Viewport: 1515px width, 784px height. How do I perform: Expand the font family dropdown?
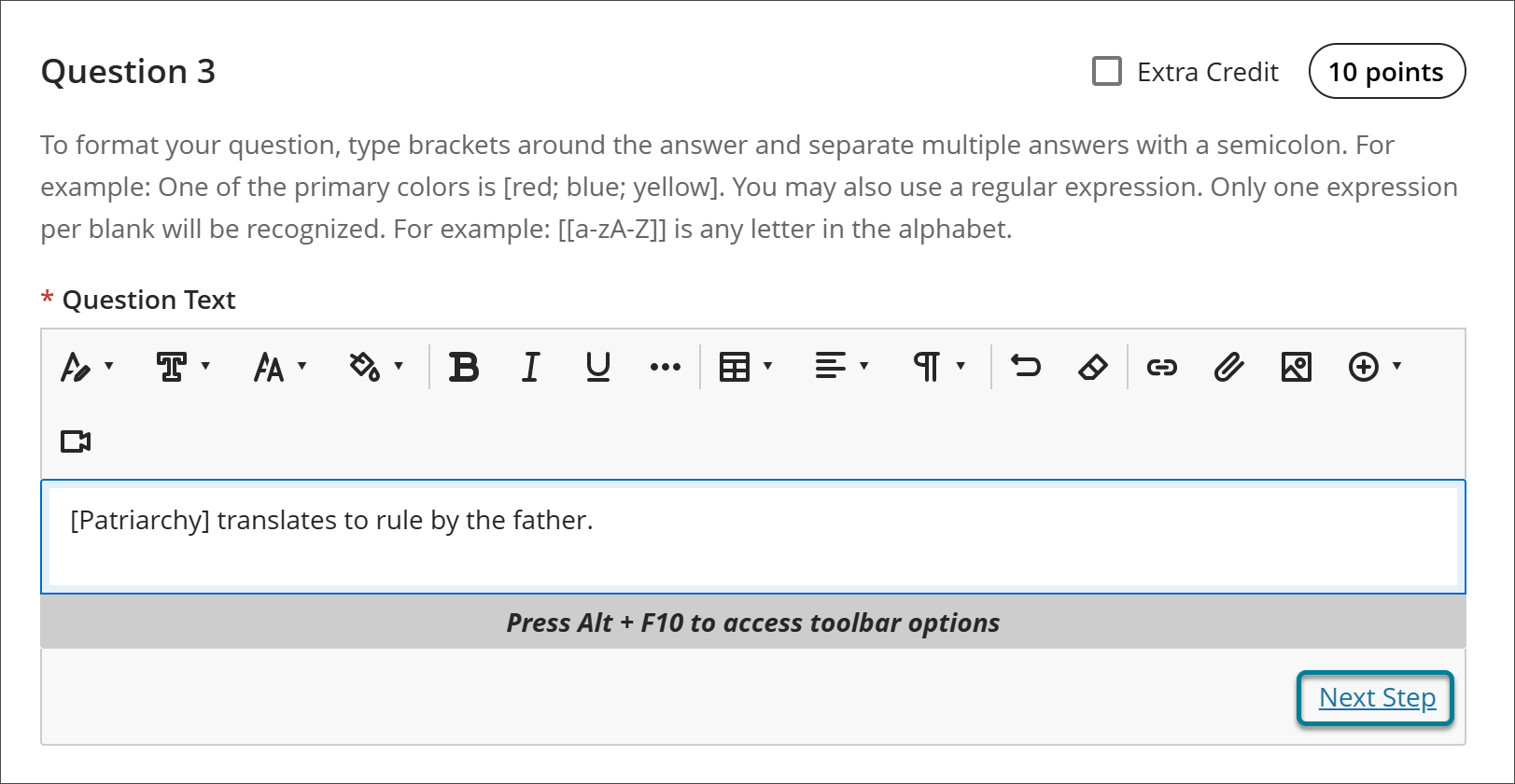coord(183,367)
